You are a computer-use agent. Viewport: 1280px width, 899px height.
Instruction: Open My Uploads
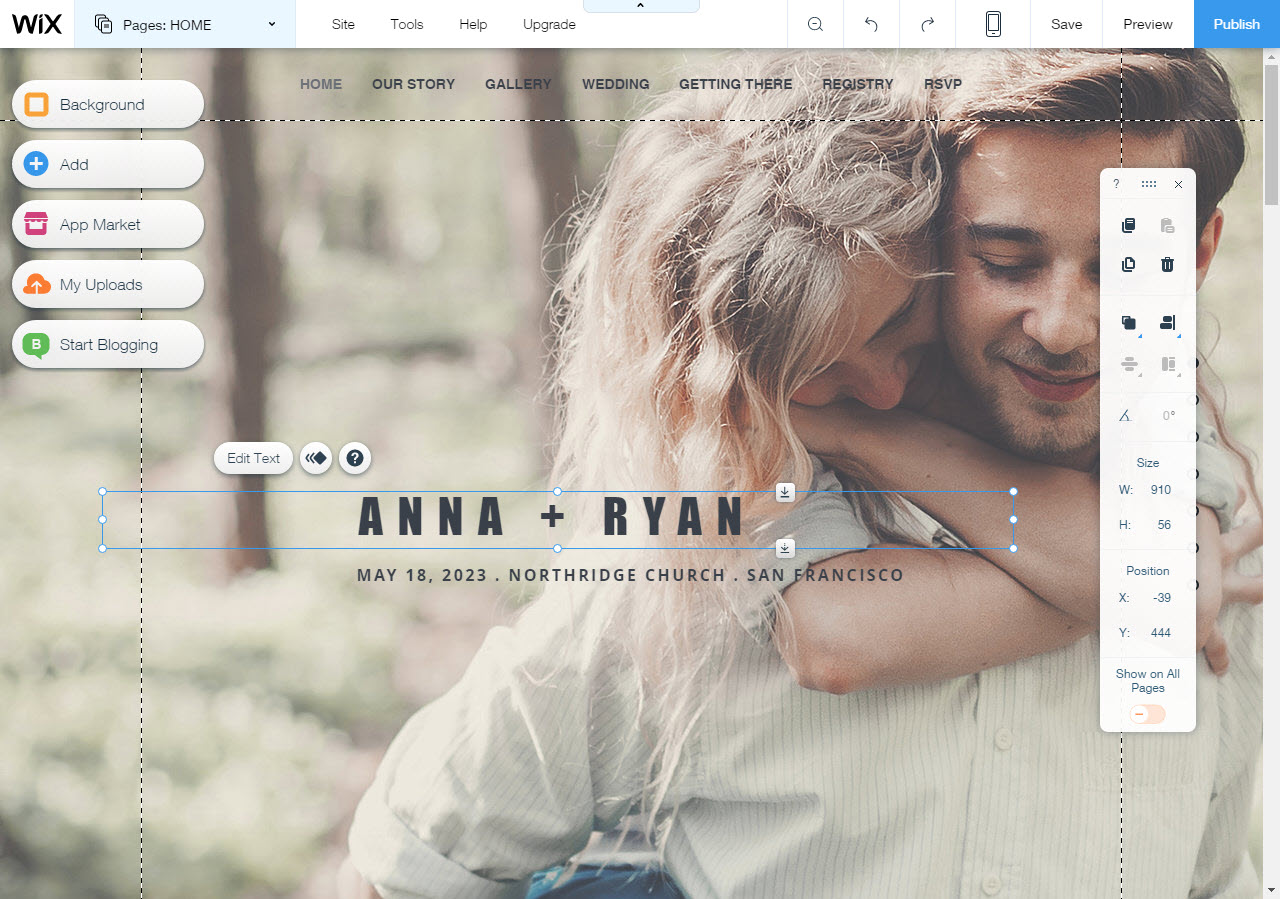[108, 284]
